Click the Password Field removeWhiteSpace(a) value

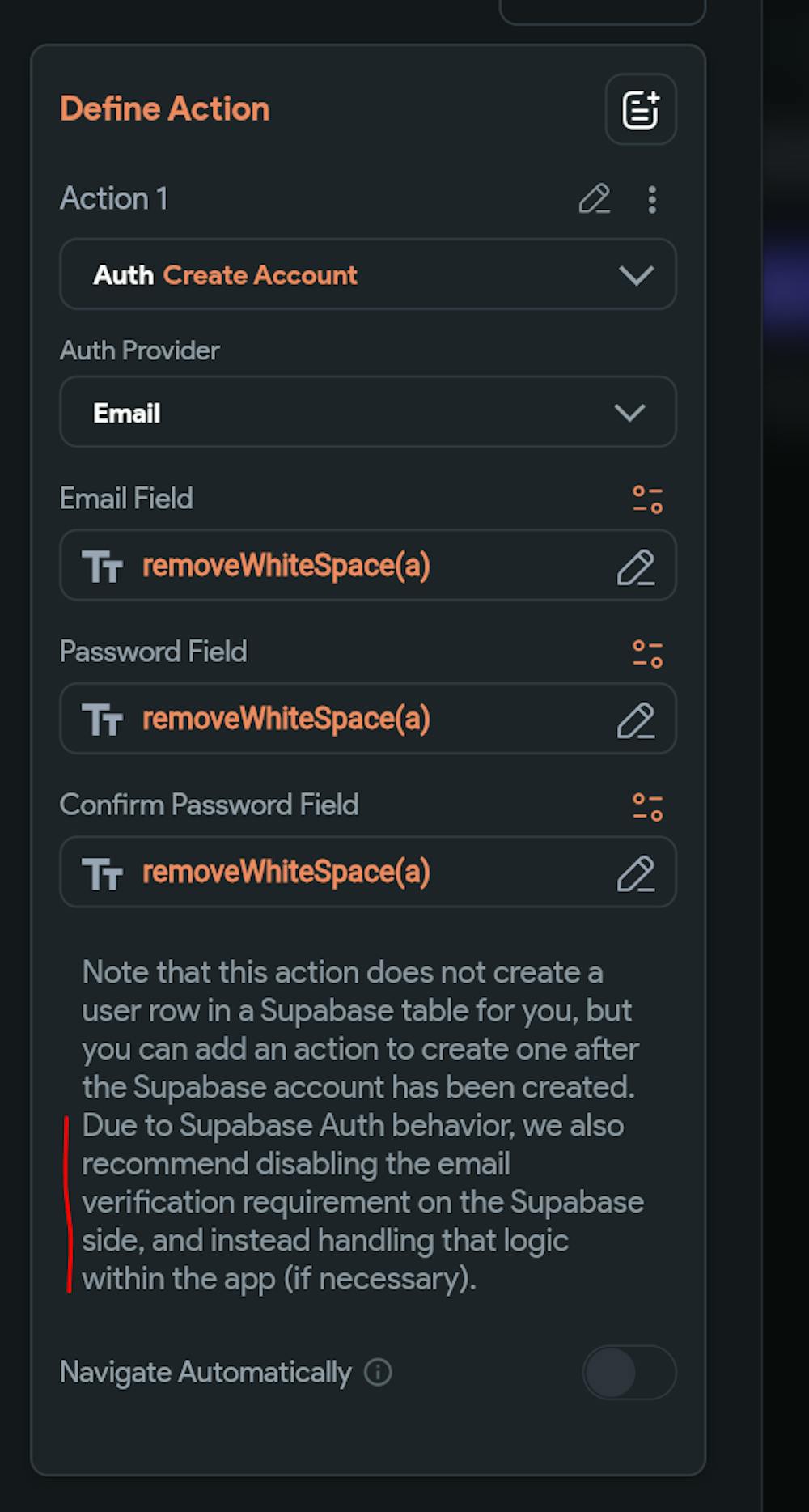[x=286, y=719]
